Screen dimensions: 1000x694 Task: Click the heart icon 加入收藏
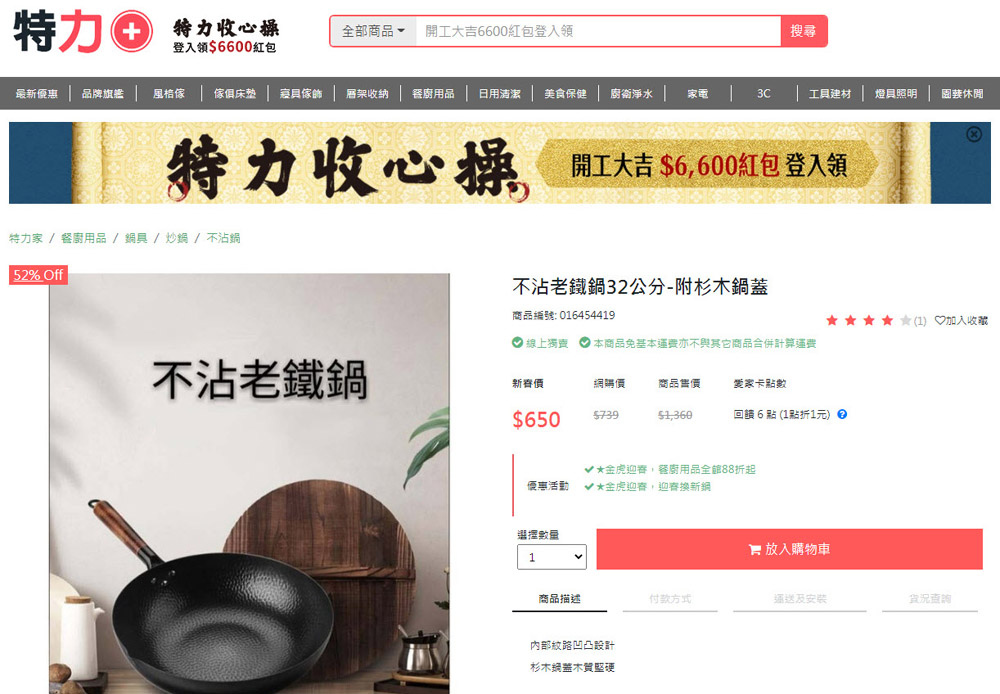(x=939, y=320)
